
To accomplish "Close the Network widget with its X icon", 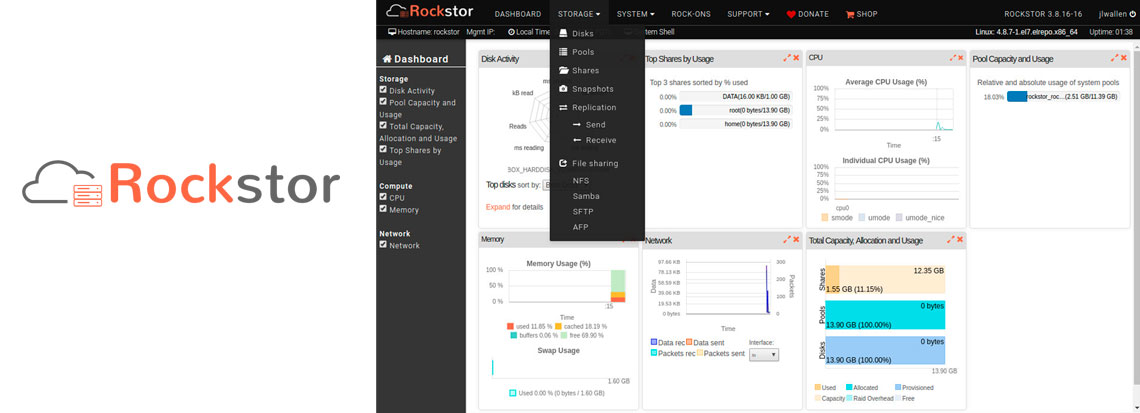I will click(x=796, y=240).
